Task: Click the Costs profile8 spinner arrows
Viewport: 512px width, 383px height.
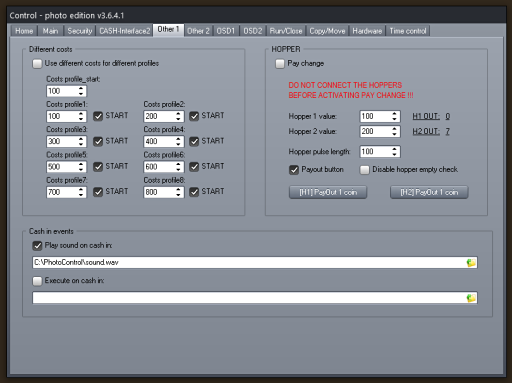Action: click(178, 192)
